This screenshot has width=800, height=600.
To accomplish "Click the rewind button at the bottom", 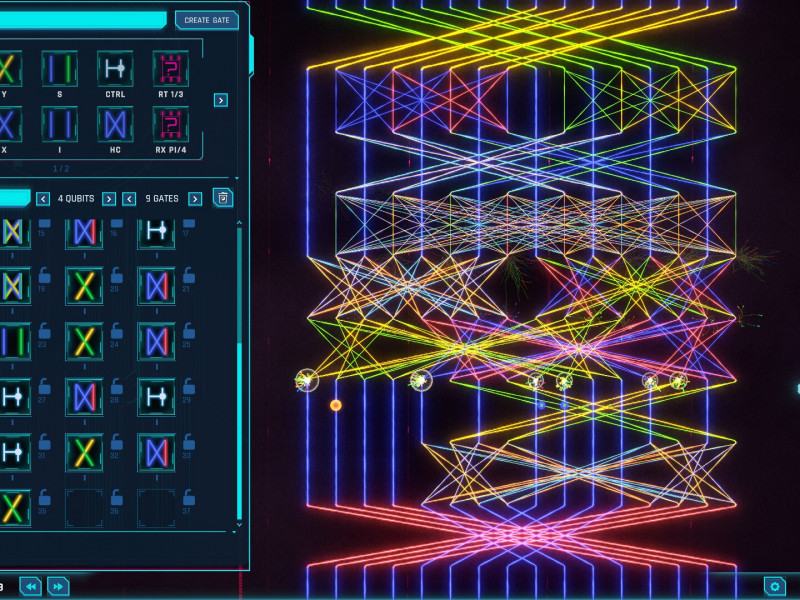I will tap(31, 586).
